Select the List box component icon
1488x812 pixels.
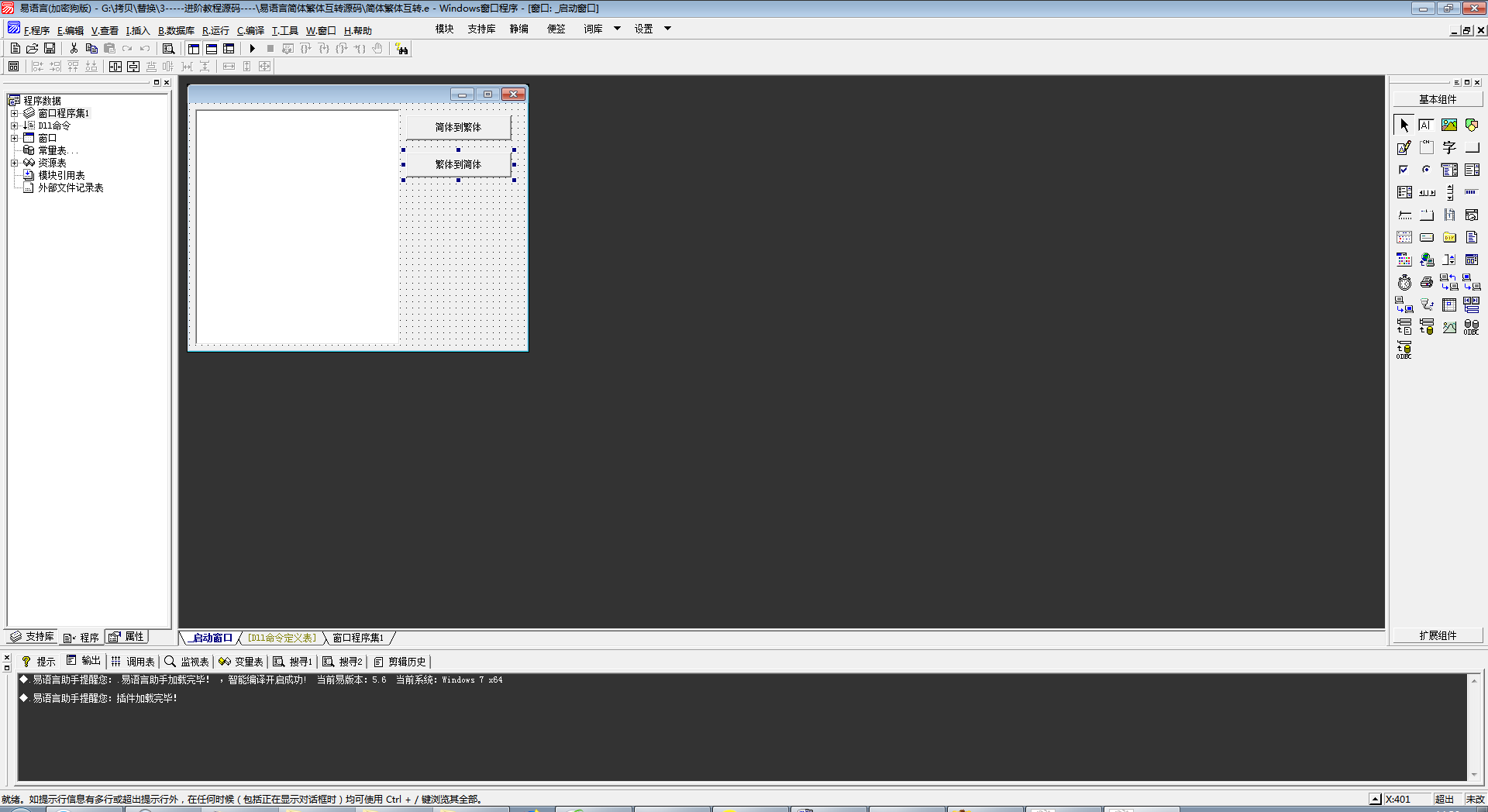coord(1472,170)
